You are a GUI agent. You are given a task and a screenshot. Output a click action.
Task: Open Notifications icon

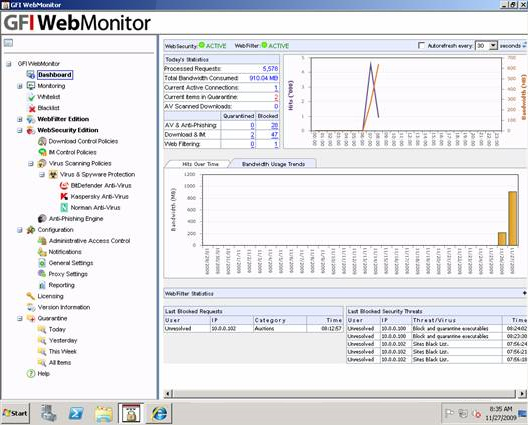coord(42,252)
